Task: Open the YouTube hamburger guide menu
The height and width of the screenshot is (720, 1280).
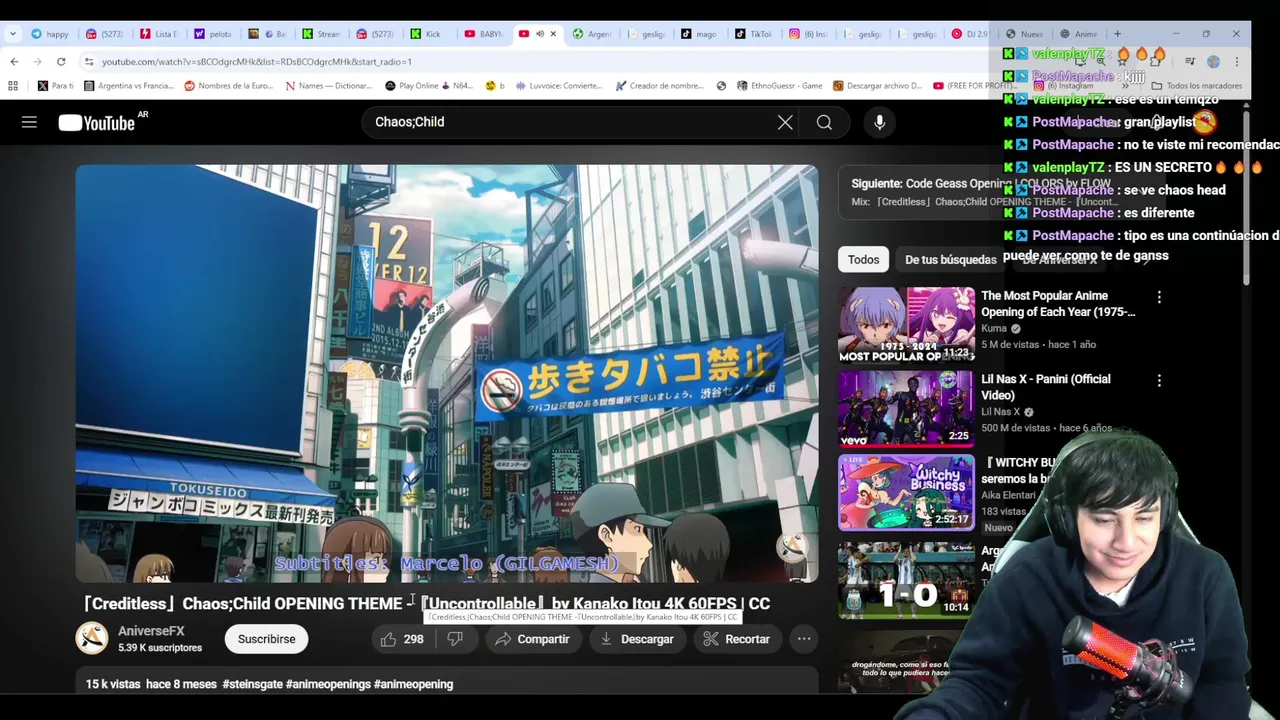Action: [x=29, y=122]
